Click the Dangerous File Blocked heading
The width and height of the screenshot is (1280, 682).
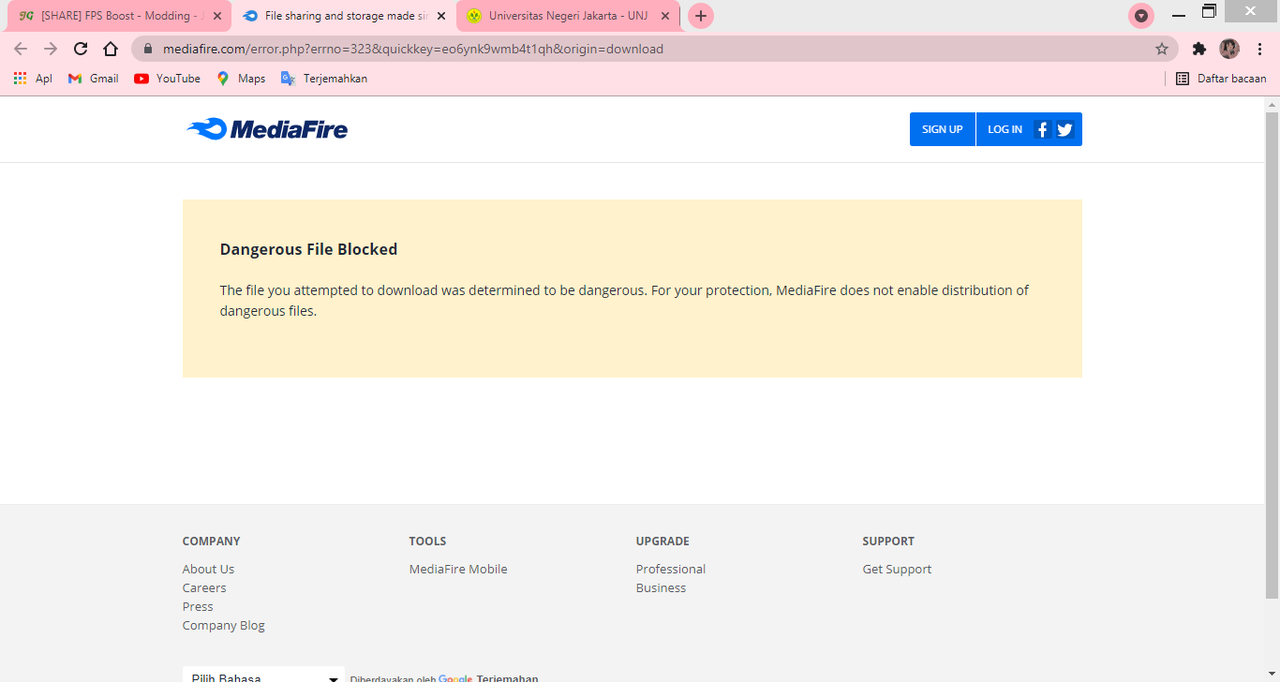point(308,249)
